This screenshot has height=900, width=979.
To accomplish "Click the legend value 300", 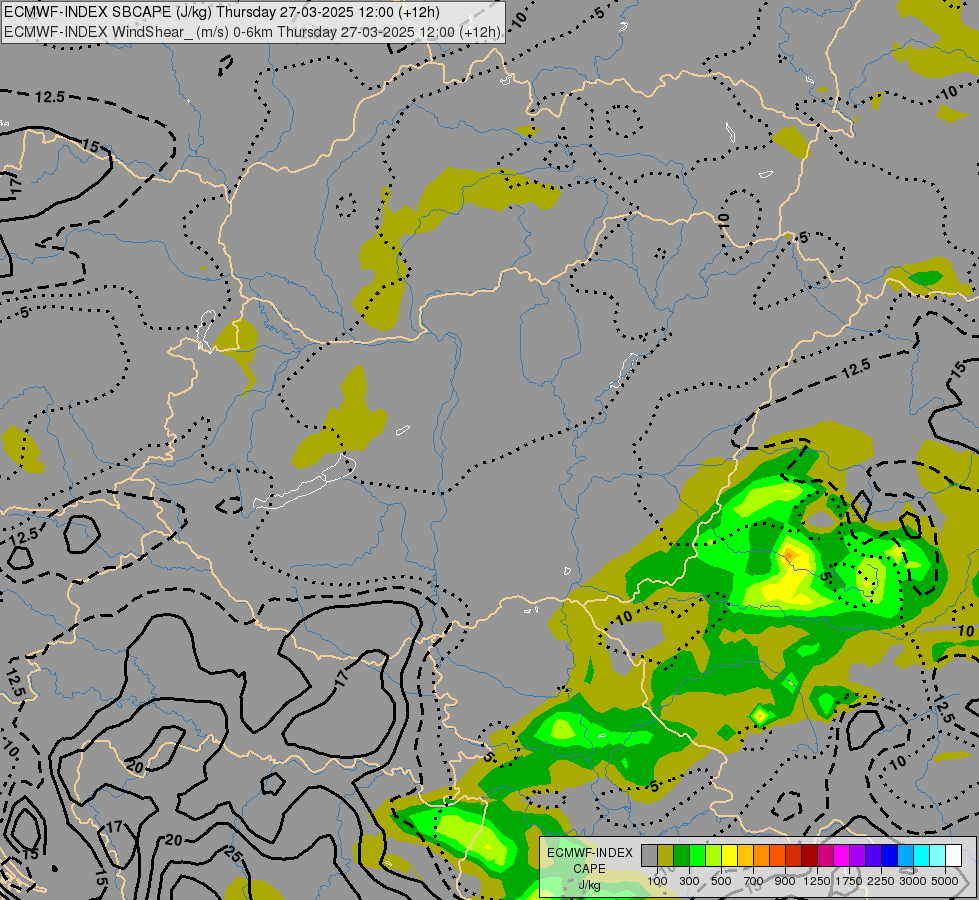I will [689, 881].
